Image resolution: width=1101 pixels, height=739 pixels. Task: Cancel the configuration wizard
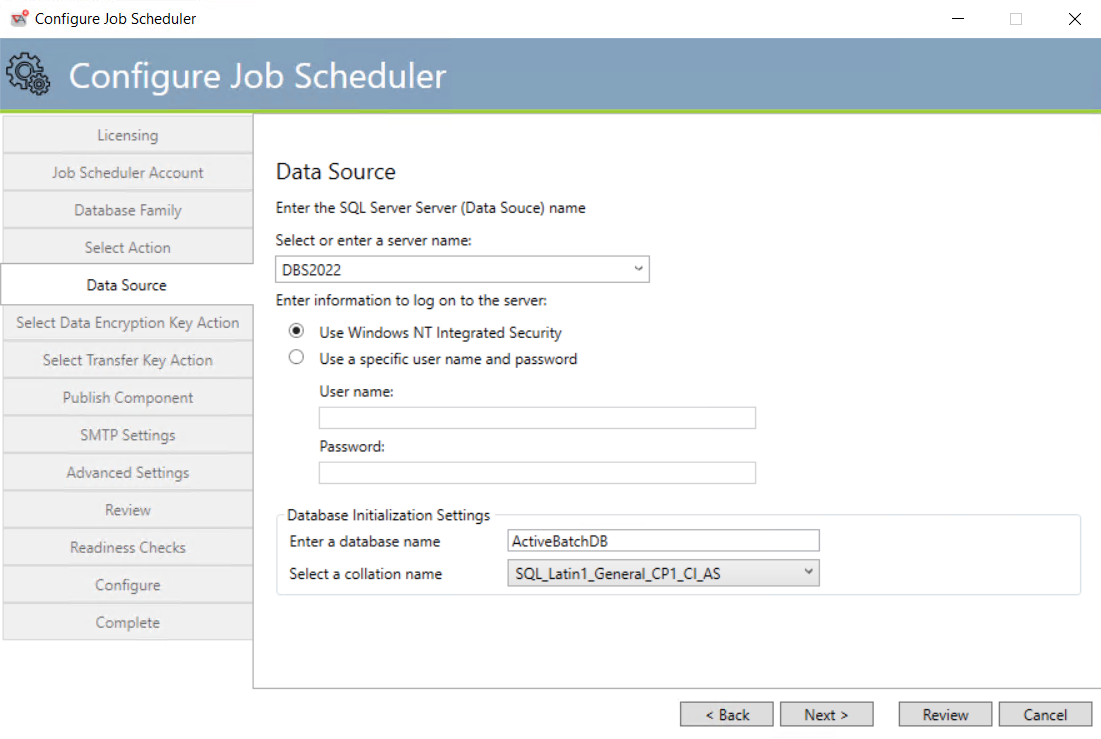pyautogui.click(x=1045, y=714)
